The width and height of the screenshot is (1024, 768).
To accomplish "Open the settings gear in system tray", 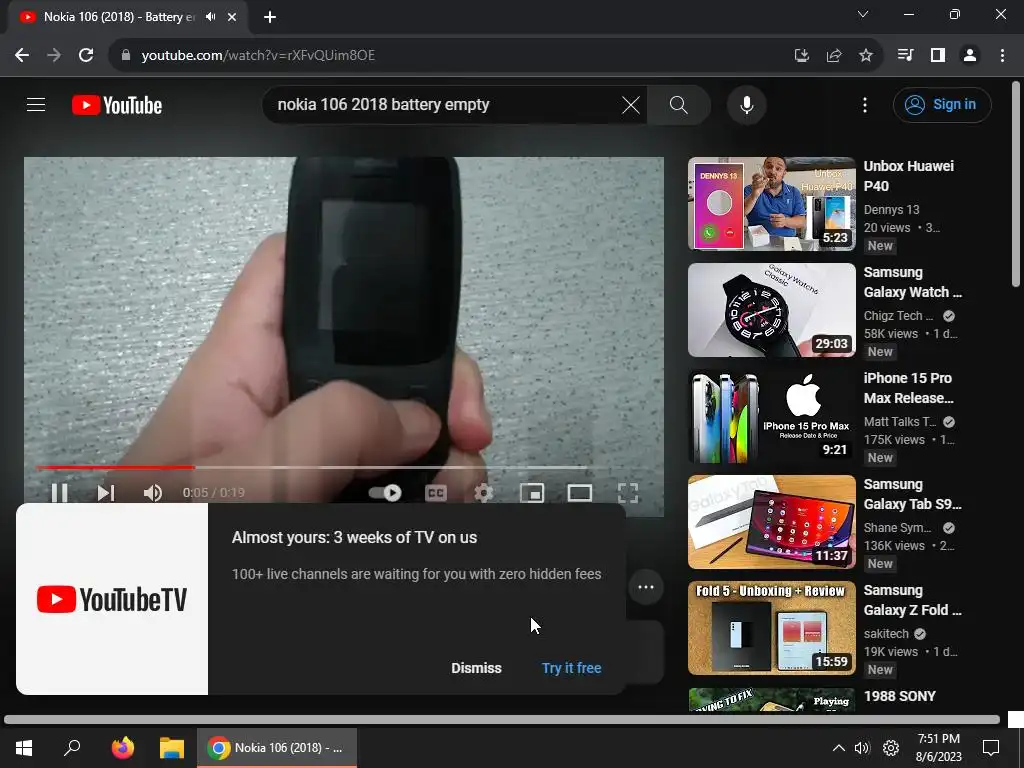I will tap(891, 748).
